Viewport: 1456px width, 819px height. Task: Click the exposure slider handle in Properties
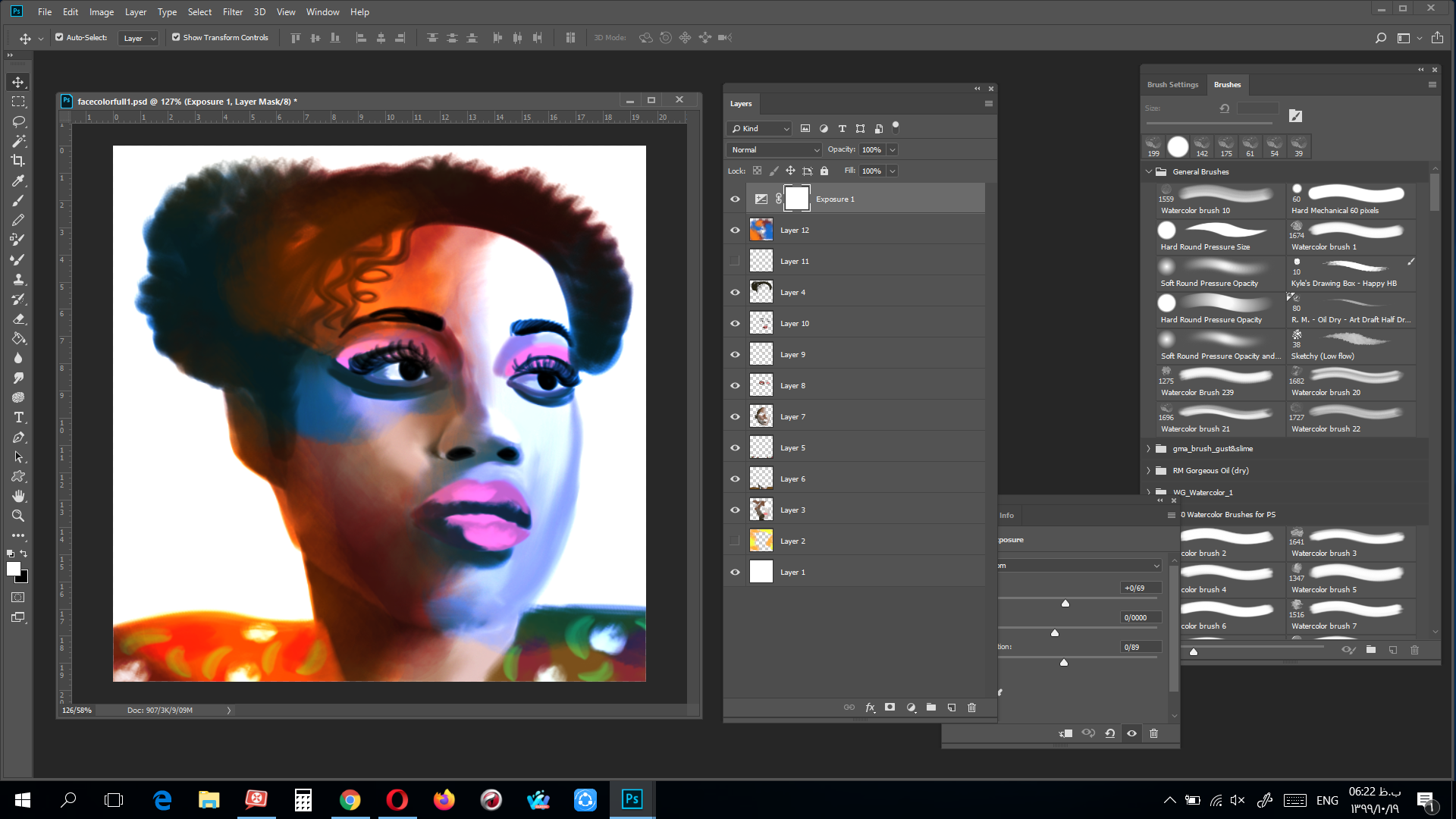1065,604
